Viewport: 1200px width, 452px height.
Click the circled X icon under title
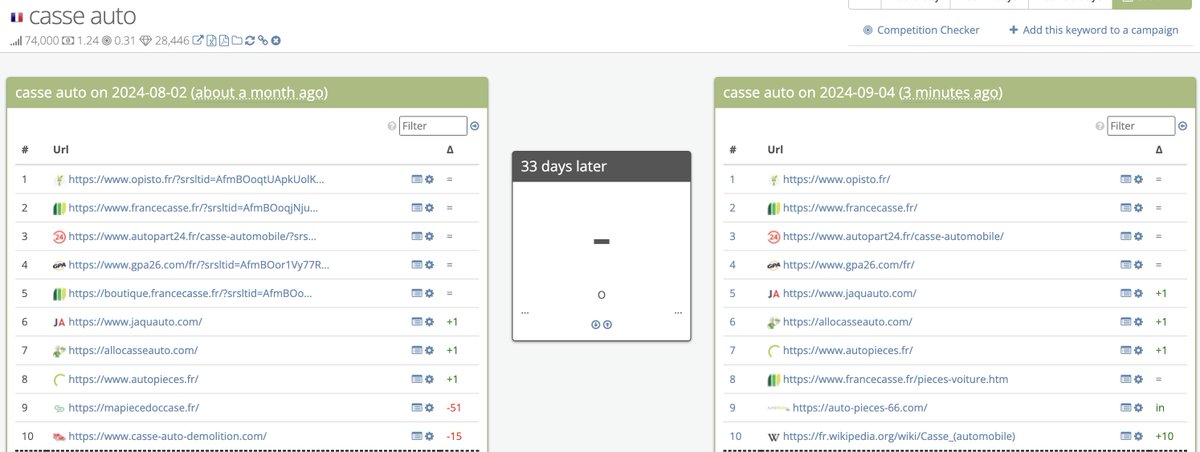[276, 40]
